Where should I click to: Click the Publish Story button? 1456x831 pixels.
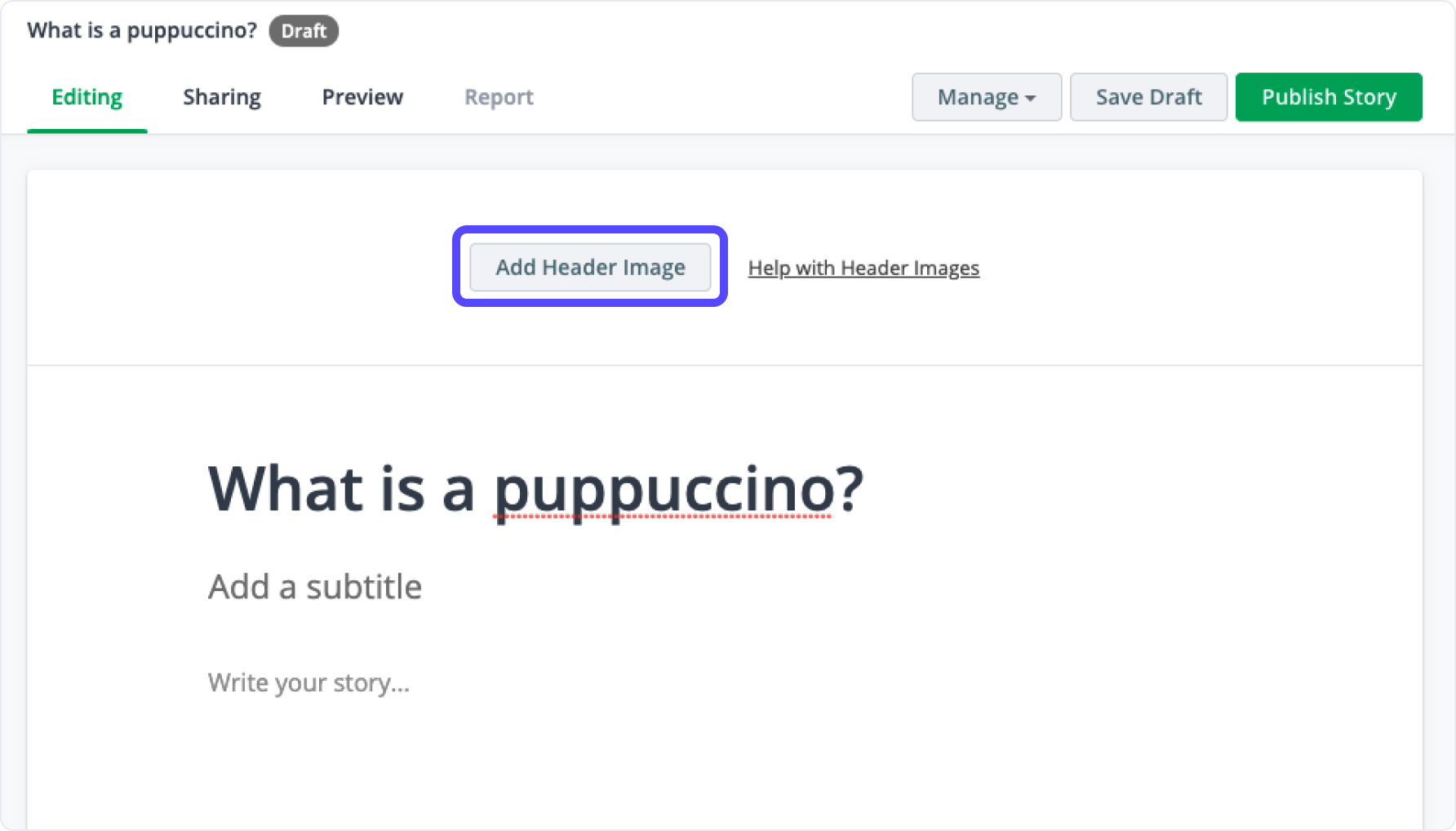coord(1329,97)
